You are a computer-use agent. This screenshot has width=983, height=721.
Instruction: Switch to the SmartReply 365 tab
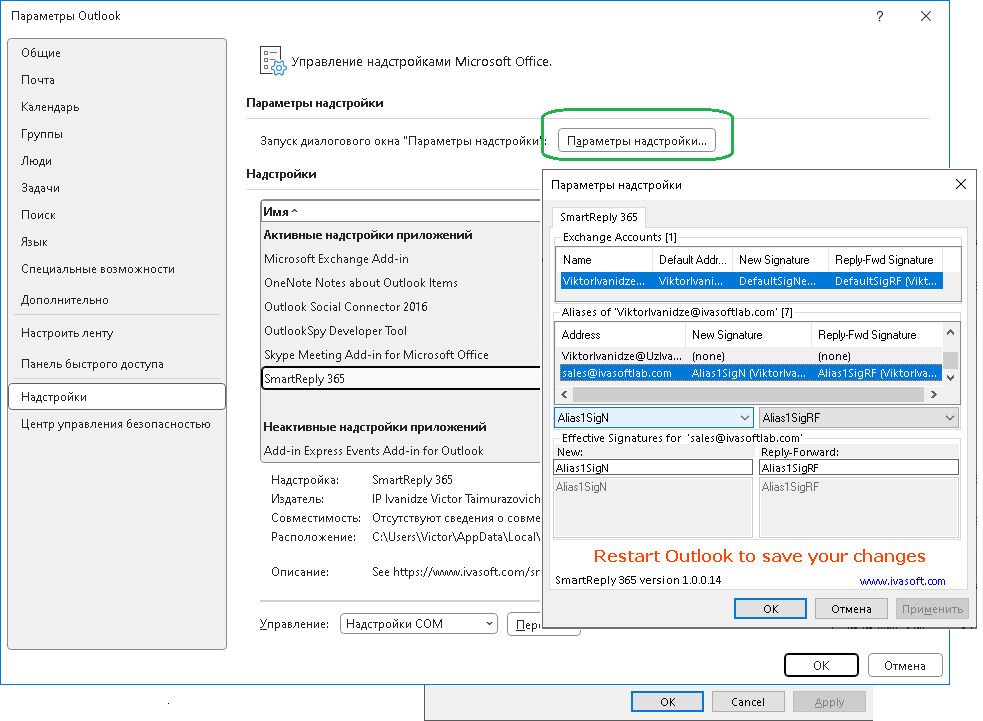point(599,217)
